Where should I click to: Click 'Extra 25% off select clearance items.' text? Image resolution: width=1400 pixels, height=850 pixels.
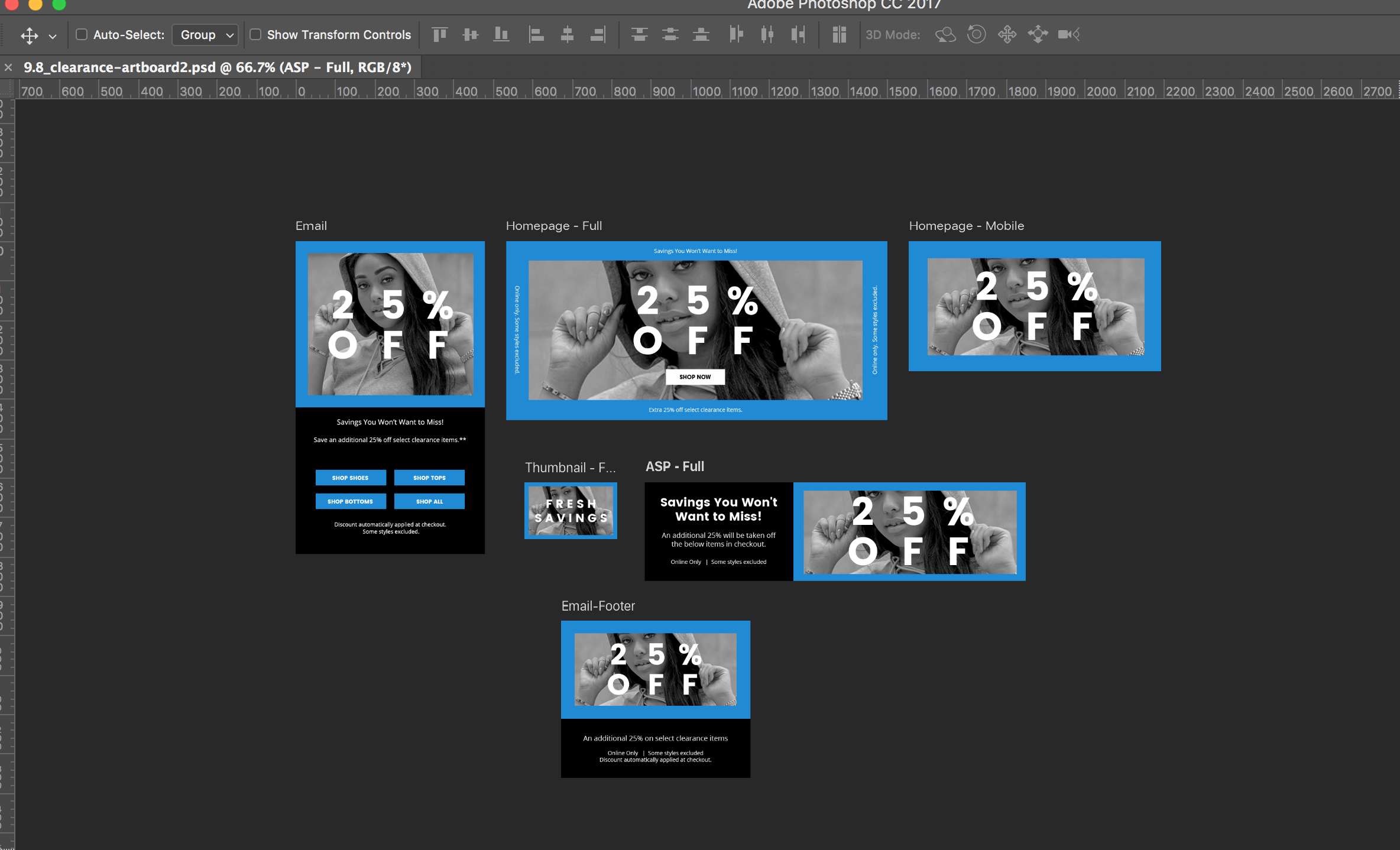coord(695,410)
